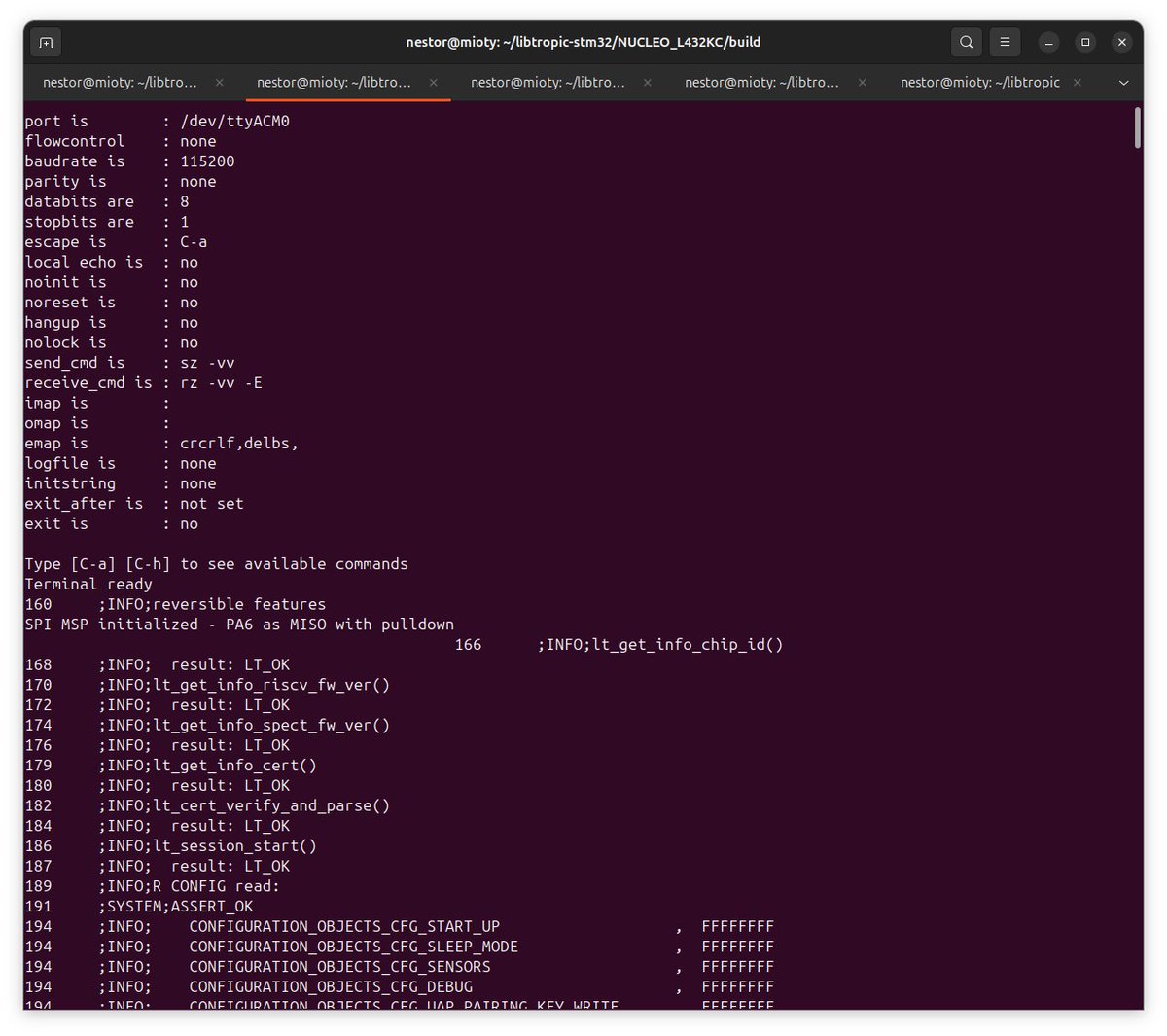Open the terminal search (magnifier) icon
The width and height of the screenshot is (1167, 1036).
coord(966,42)
